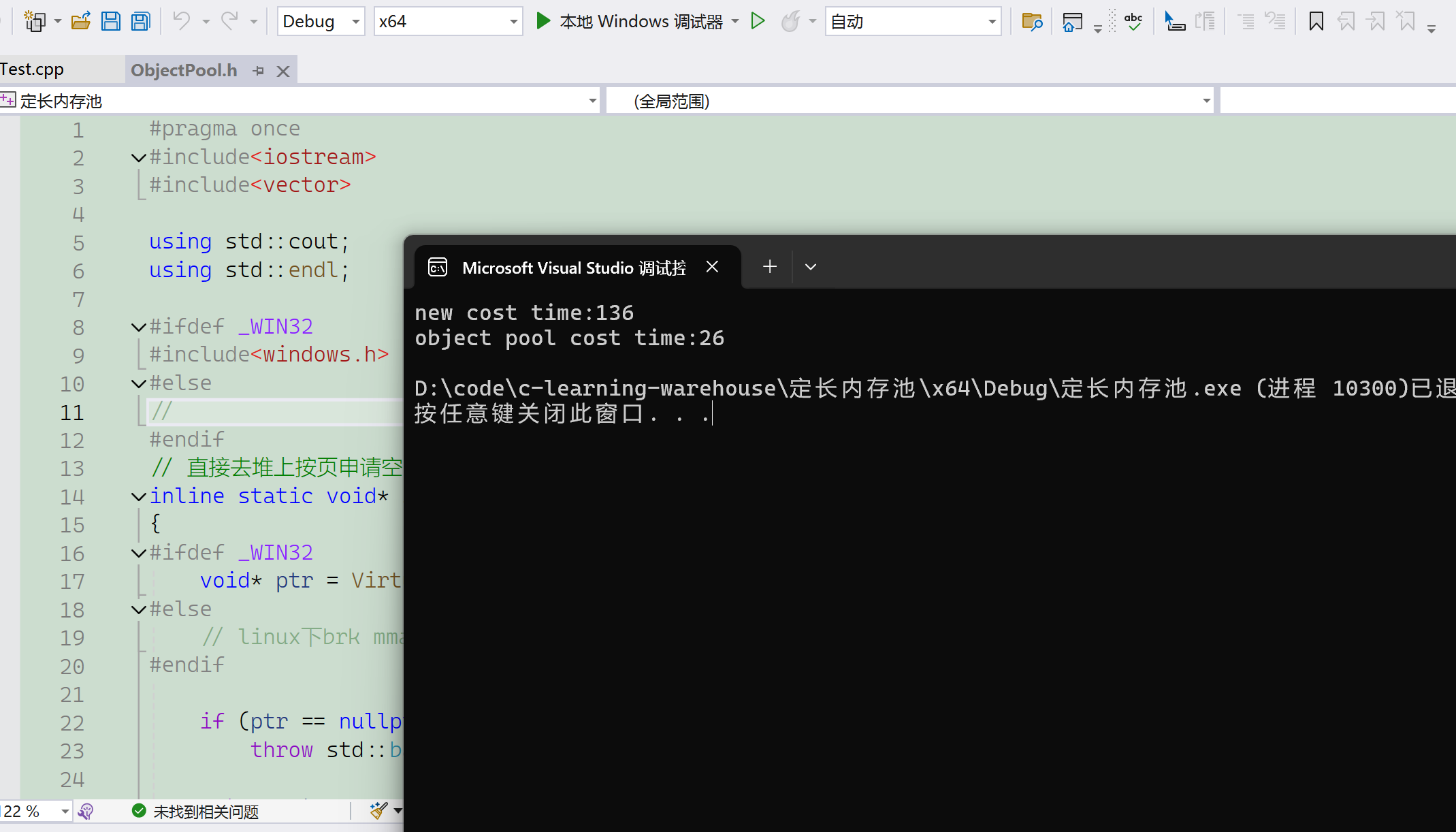
Task: Close the ObjectPool.h tab
Action: coord(283,71)
